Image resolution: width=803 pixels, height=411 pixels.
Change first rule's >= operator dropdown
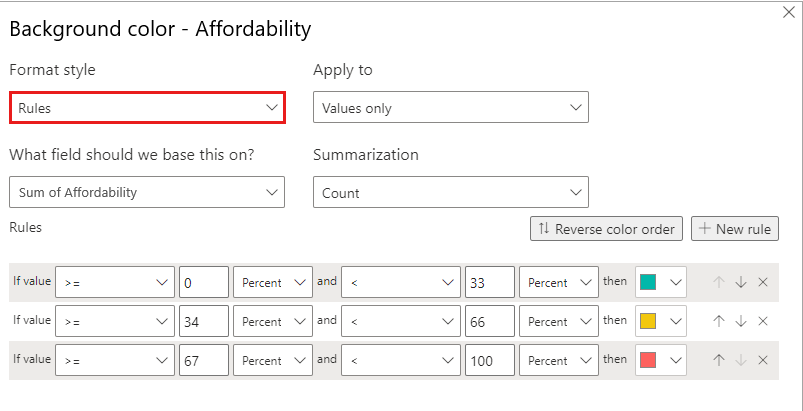pos(115,282)
